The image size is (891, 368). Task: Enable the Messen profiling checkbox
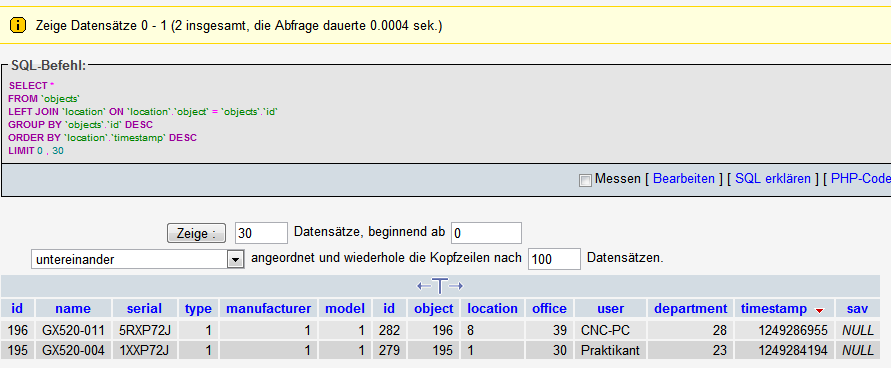click(585, 180)
